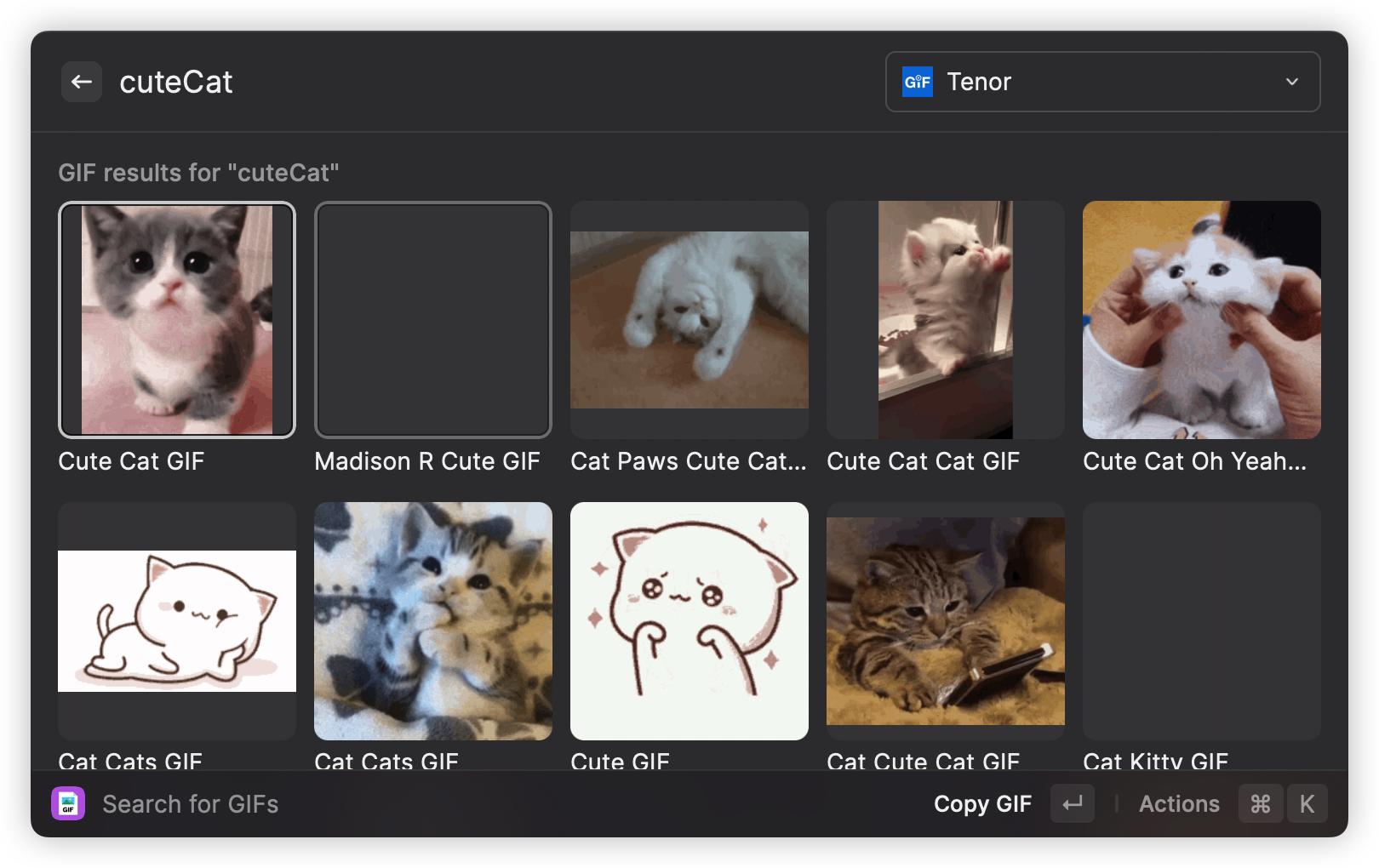Click the "Cute Cat Oh Yeah..." label
The height and width of the screenshot is (868, 1379).
pos(1194,461)
